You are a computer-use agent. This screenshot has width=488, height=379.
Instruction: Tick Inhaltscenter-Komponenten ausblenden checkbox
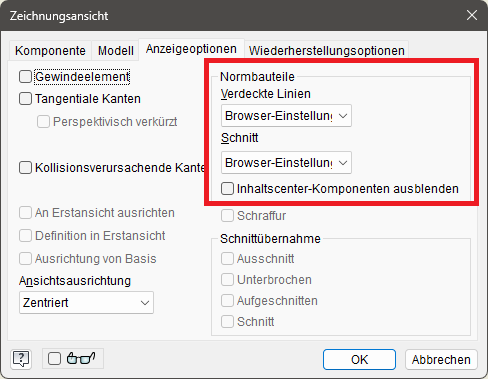tap(227, 189)
